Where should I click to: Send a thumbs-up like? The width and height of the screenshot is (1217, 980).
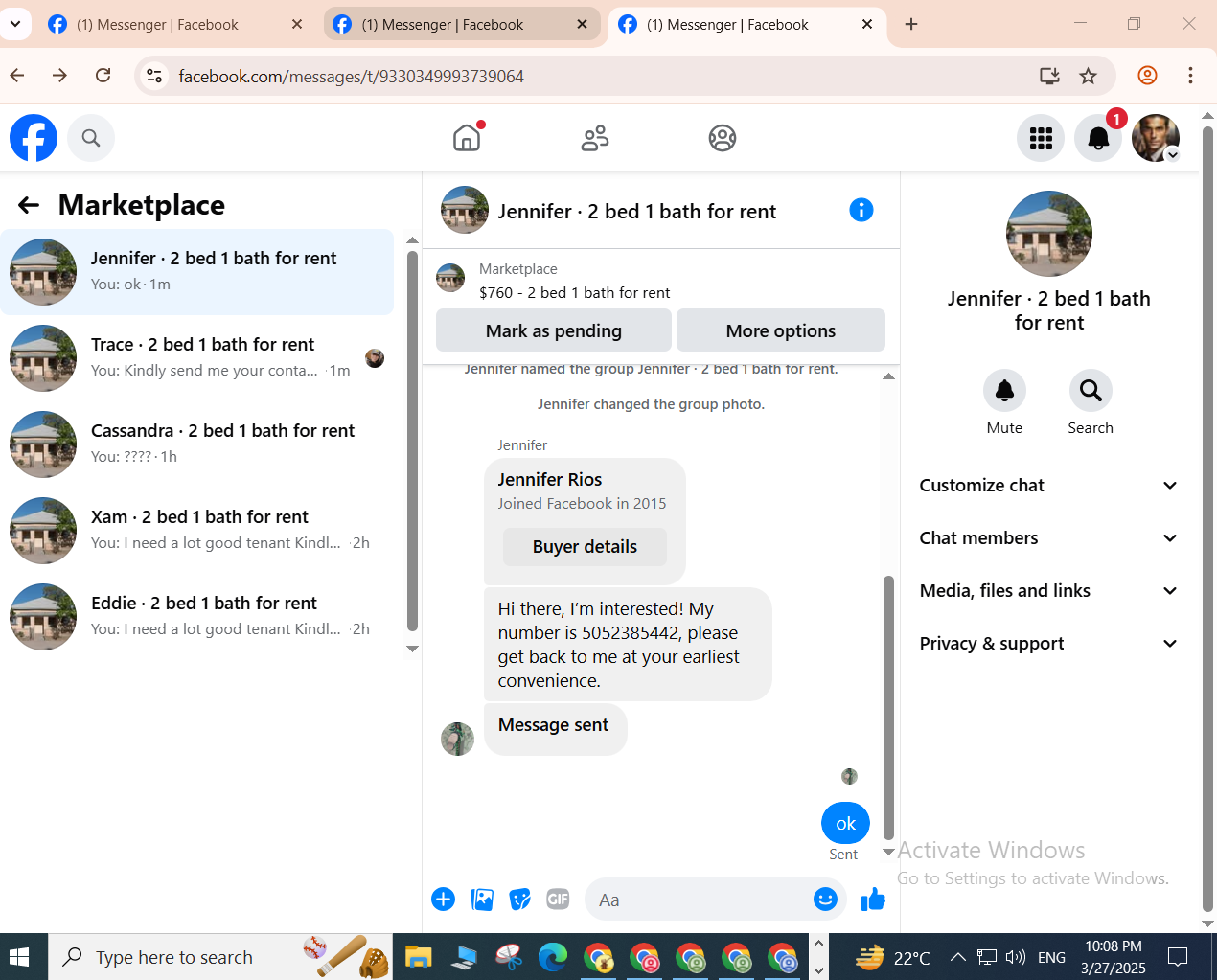pos(873,900)
